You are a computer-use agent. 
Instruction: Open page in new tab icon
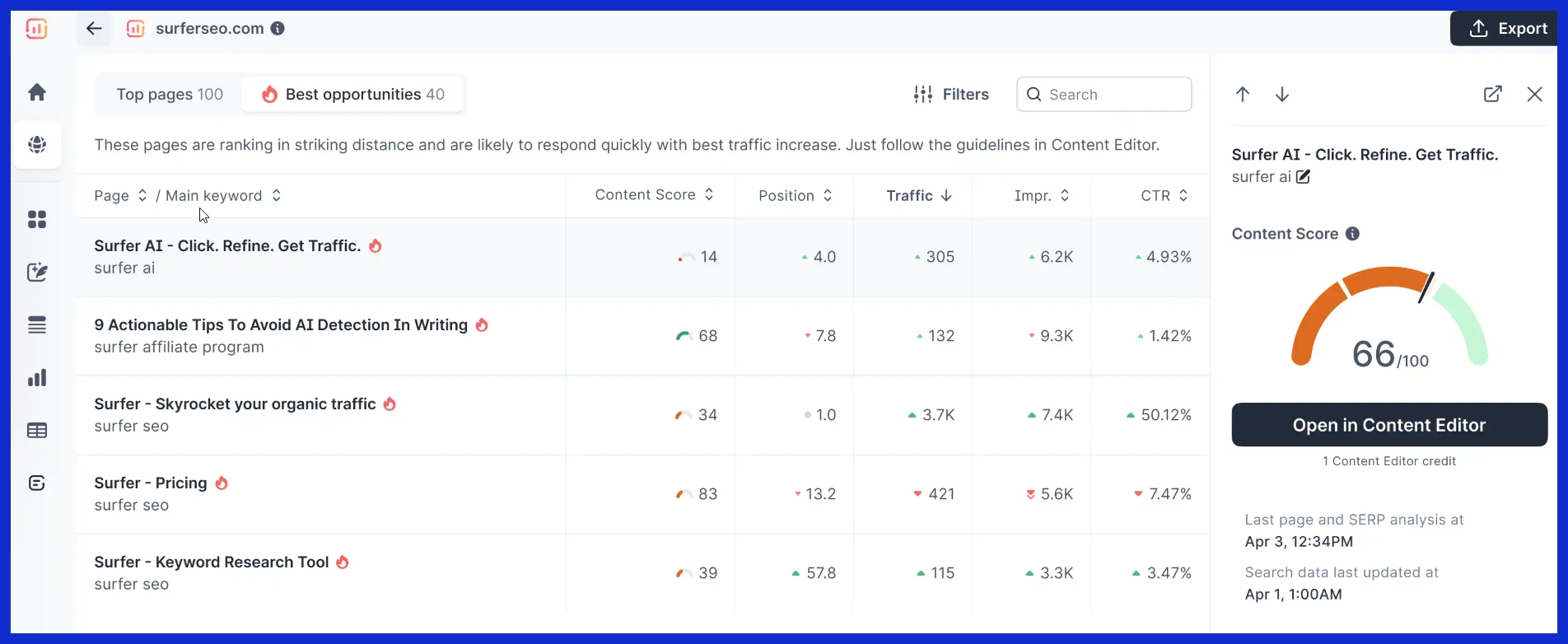point(1493,94)
